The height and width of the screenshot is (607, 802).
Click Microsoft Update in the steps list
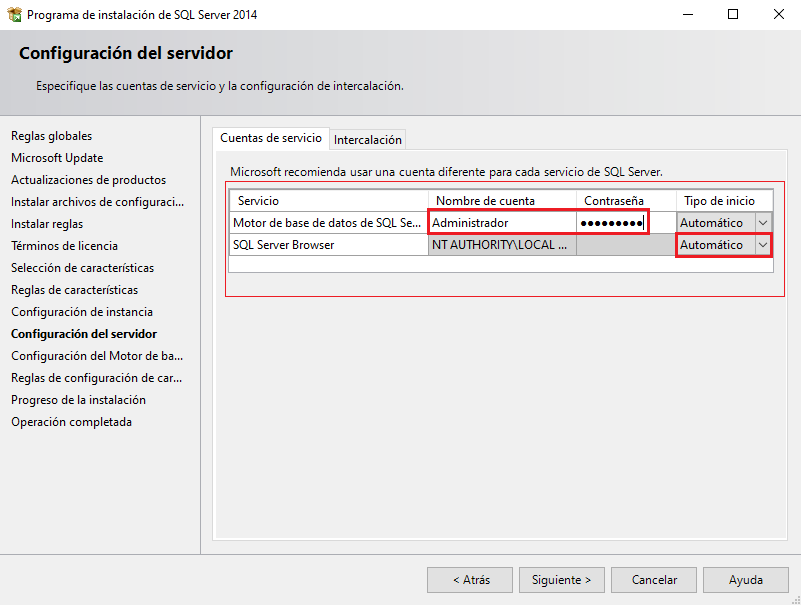(57, 158)
